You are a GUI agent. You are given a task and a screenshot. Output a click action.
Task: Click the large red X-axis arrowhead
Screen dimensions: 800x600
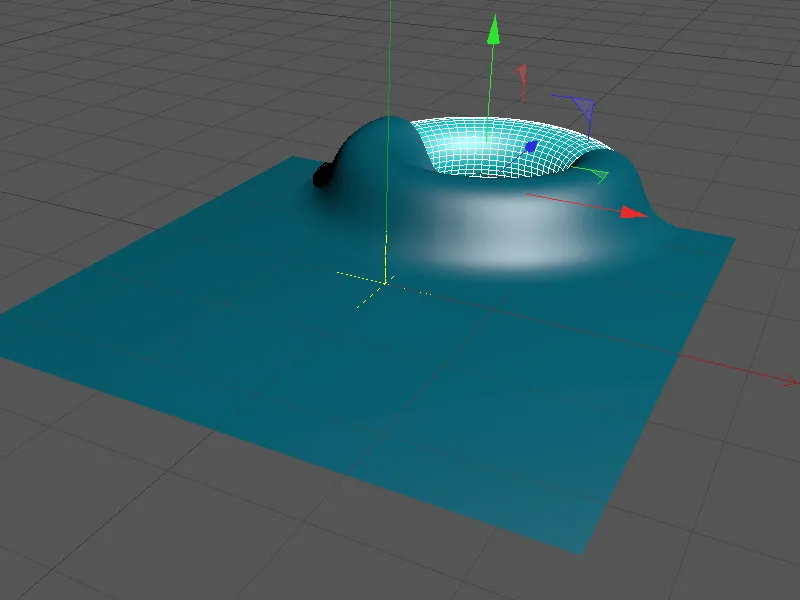(x=634, y=213)
